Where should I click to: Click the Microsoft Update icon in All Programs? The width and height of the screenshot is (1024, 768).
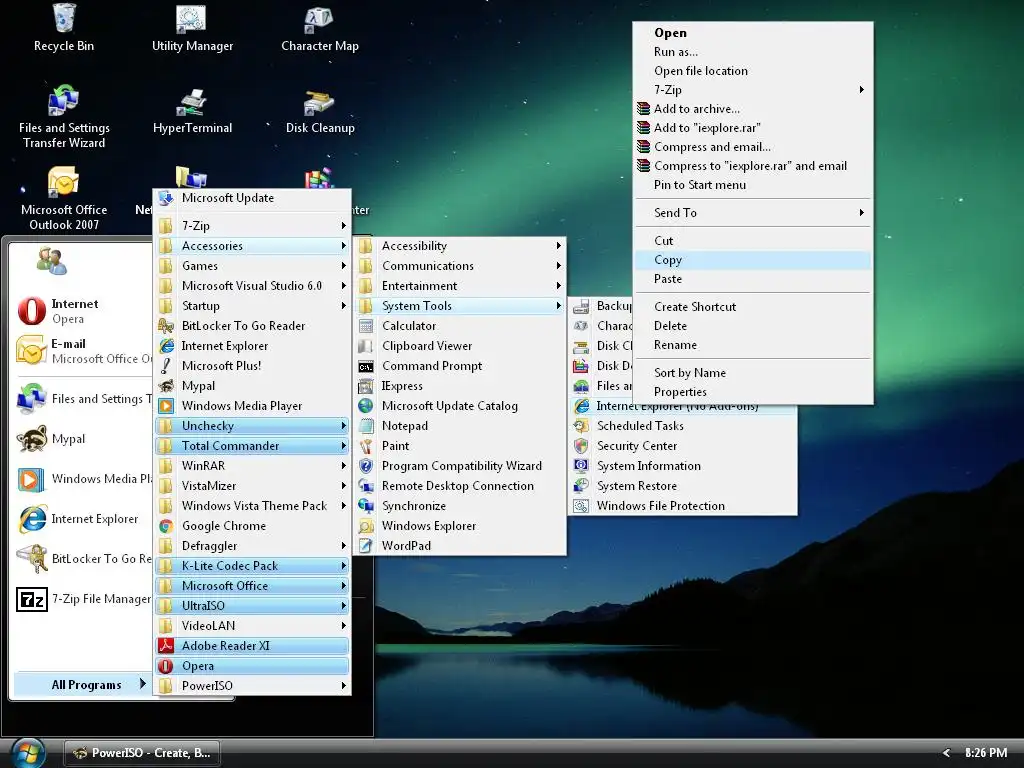coord(166,198)
